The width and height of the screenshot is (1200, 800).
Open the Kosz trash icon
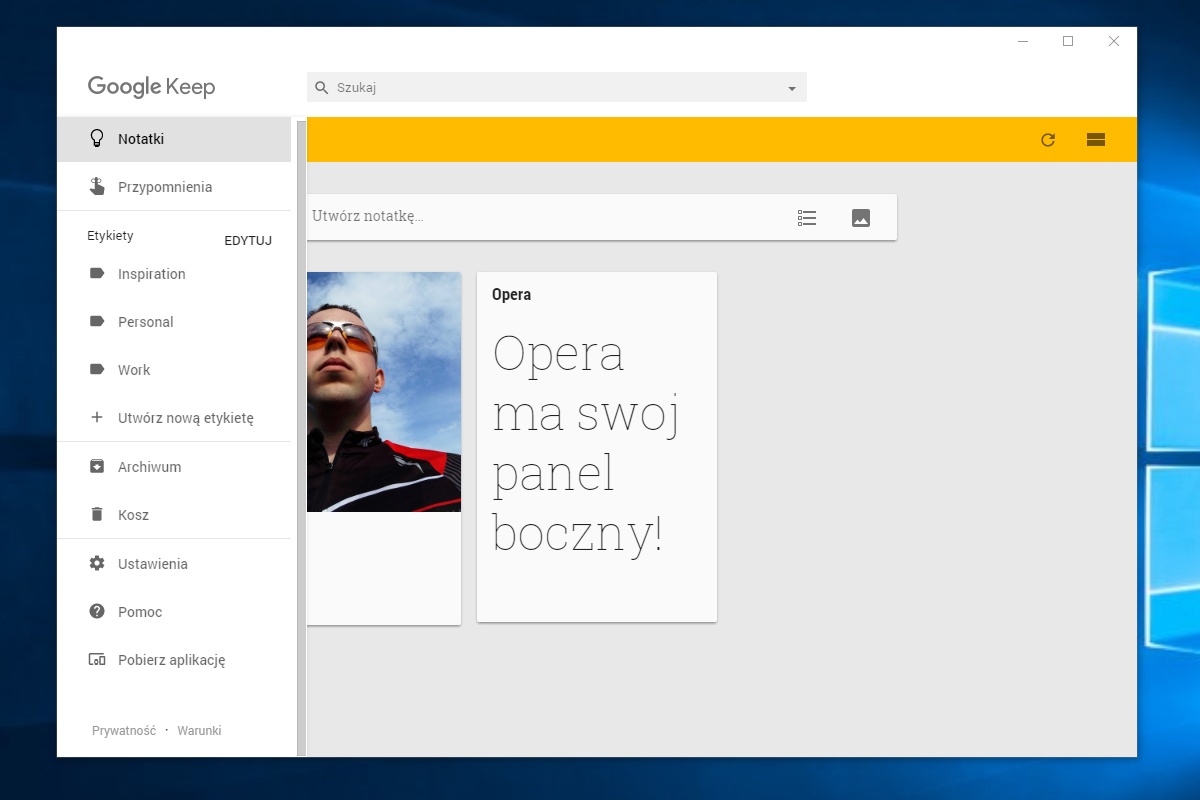[x=97, y=515]
